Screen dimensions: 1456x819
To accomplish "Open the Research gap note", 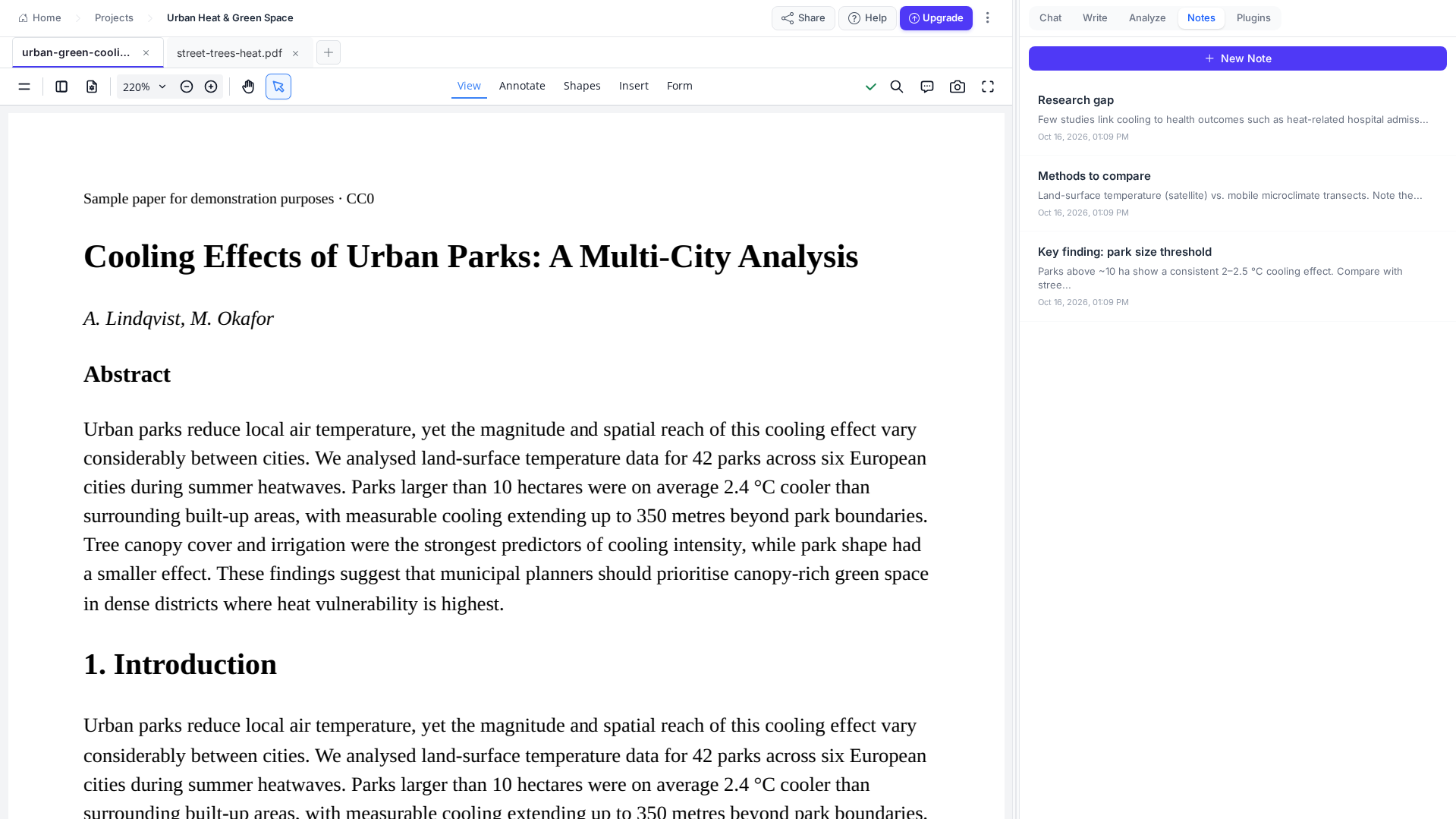I will pos(1237,118).
